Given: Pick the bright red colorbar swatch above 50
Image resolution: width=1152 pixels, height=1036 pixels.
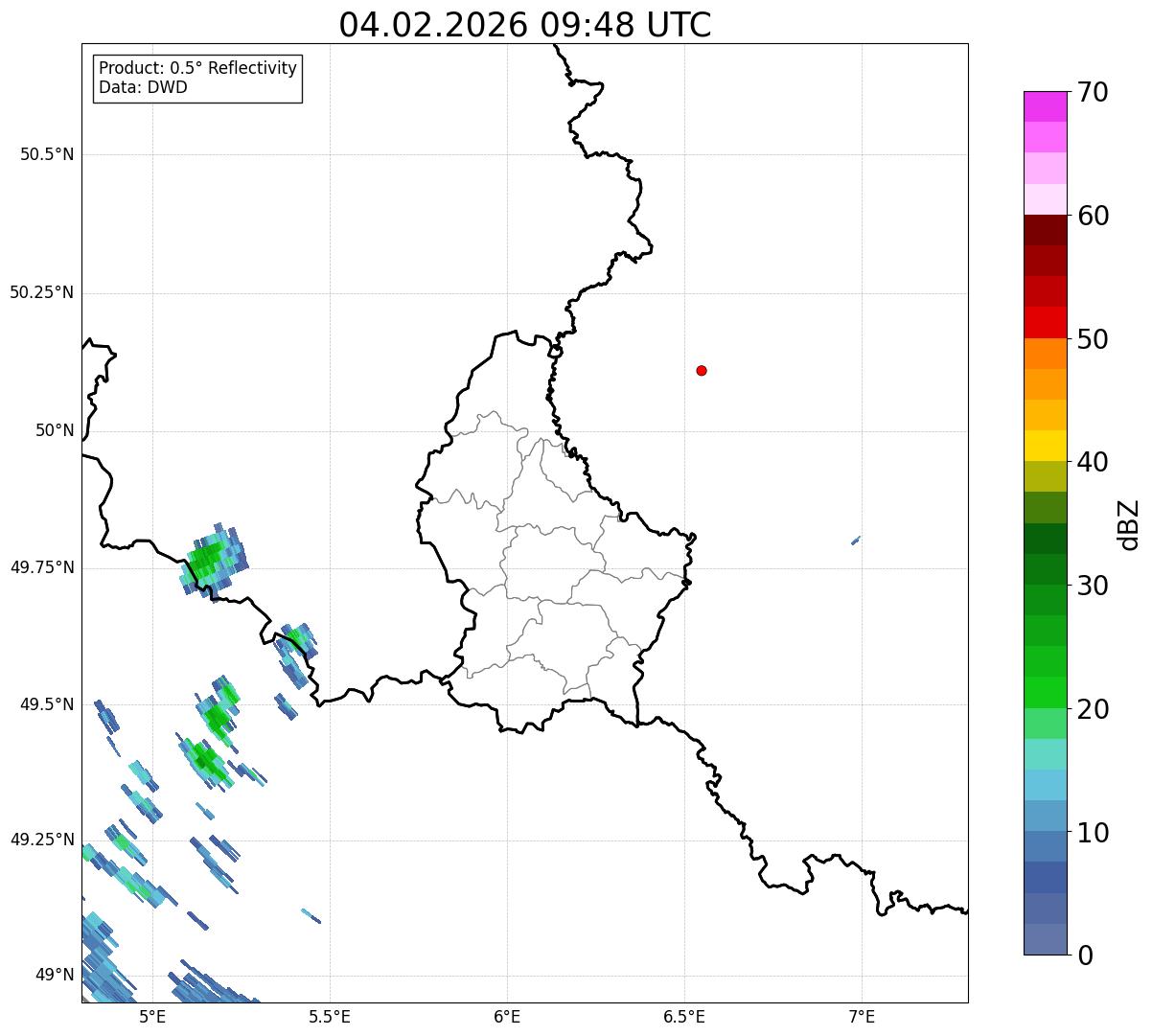Looking at the screenshot, I should (x=1046, y=323).
